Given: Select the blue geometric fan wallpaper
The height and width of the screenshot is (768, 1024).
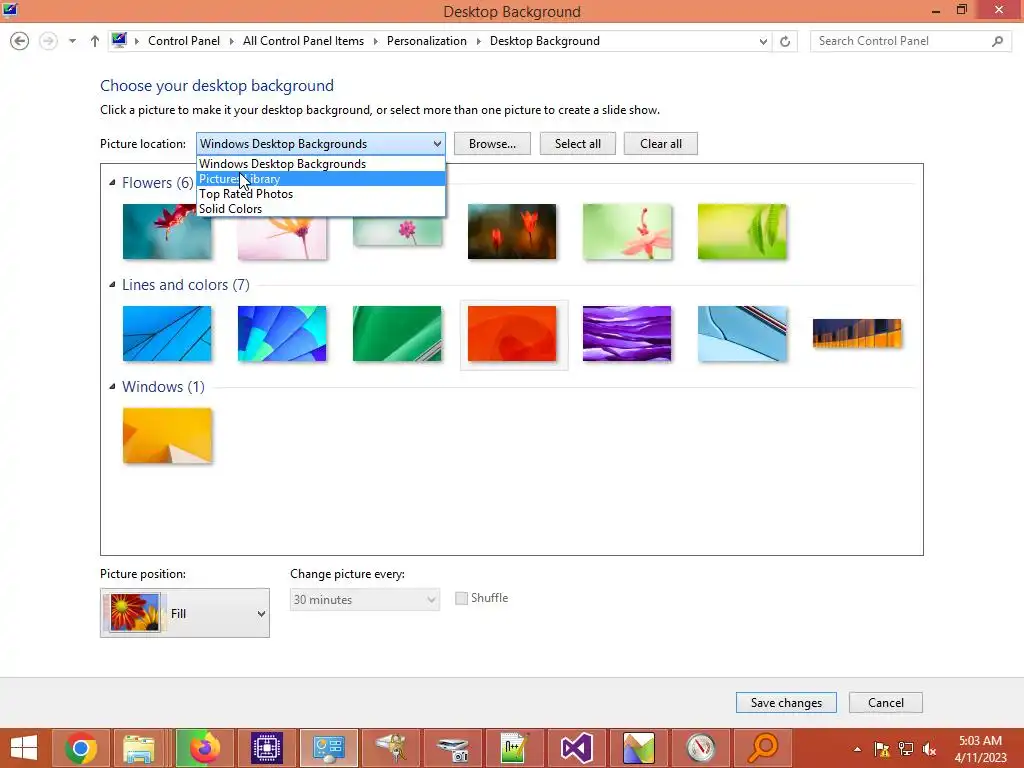Looking at the screenshot, I should (x=282, y=334).
